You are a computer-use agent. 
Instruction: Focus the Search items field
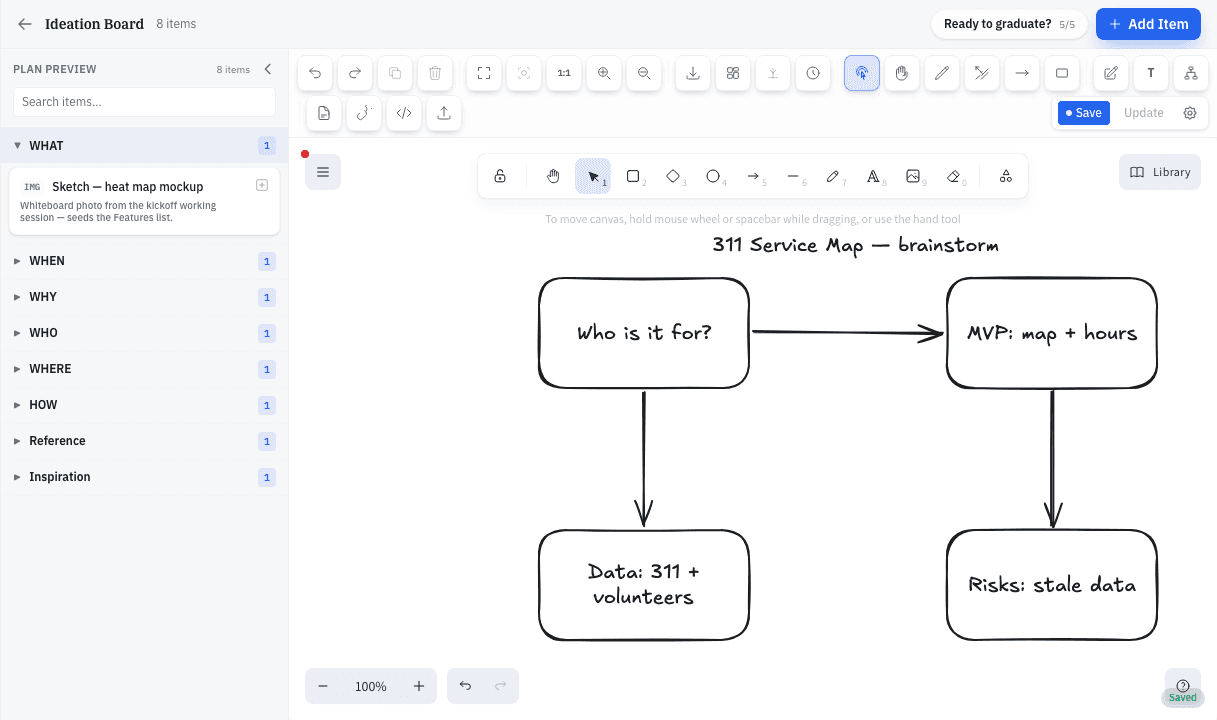[x=144, y=101]
